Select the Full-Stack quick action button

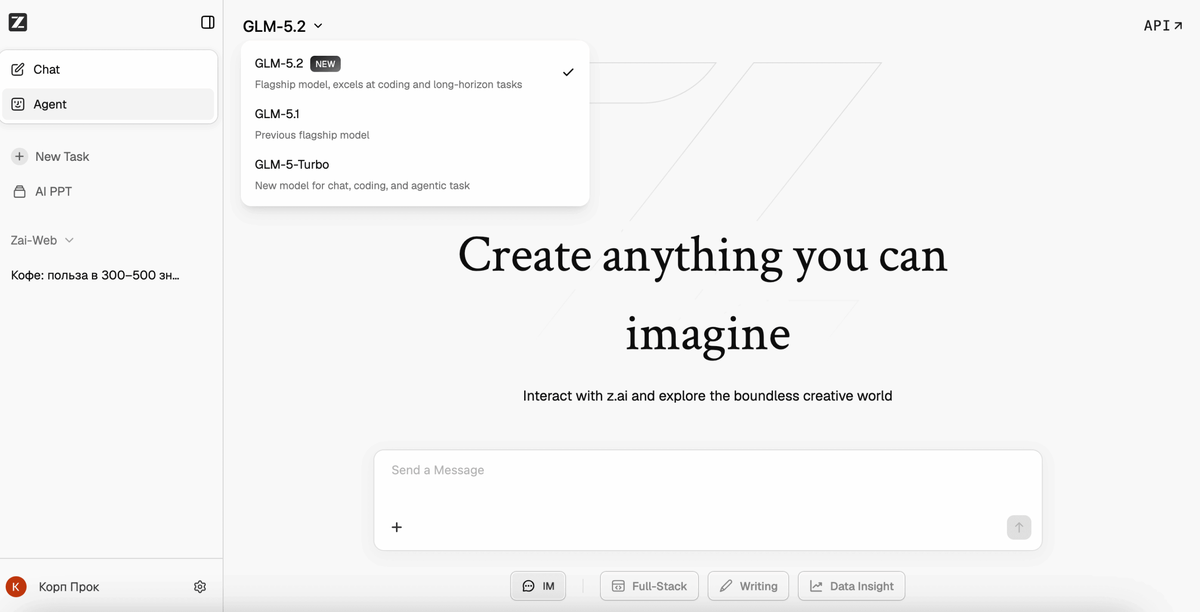click(x=649, y=586)
